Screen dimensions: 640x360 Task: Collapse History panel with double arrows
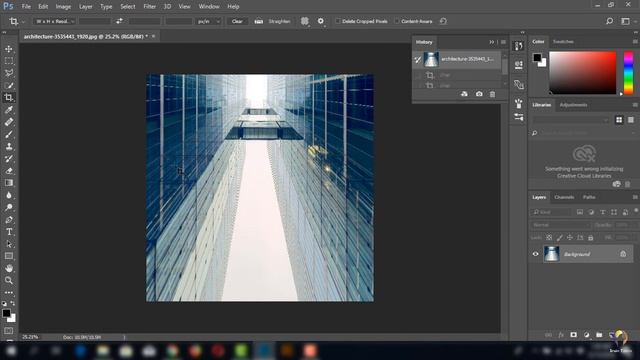[x=491, y=42]
